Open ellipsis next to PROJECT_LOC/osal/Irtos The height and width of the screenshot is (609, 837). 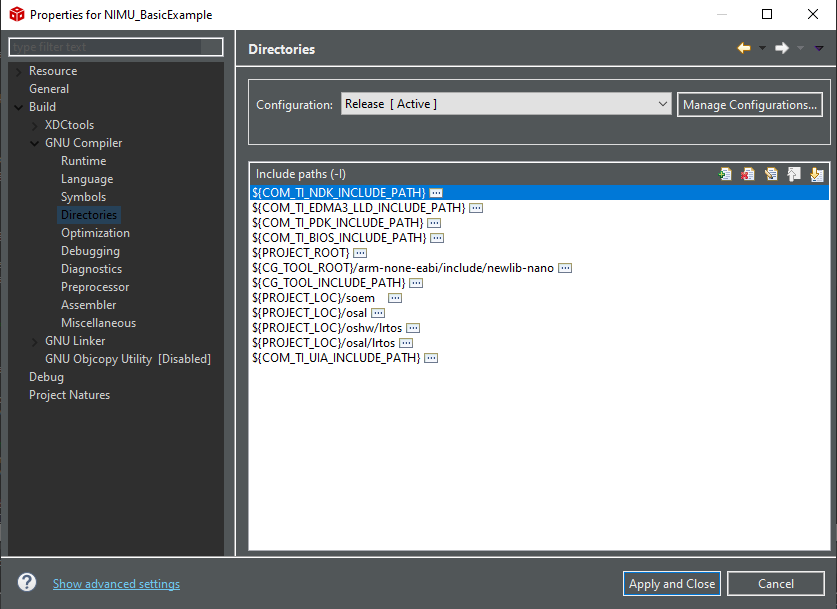click(406, 343)
